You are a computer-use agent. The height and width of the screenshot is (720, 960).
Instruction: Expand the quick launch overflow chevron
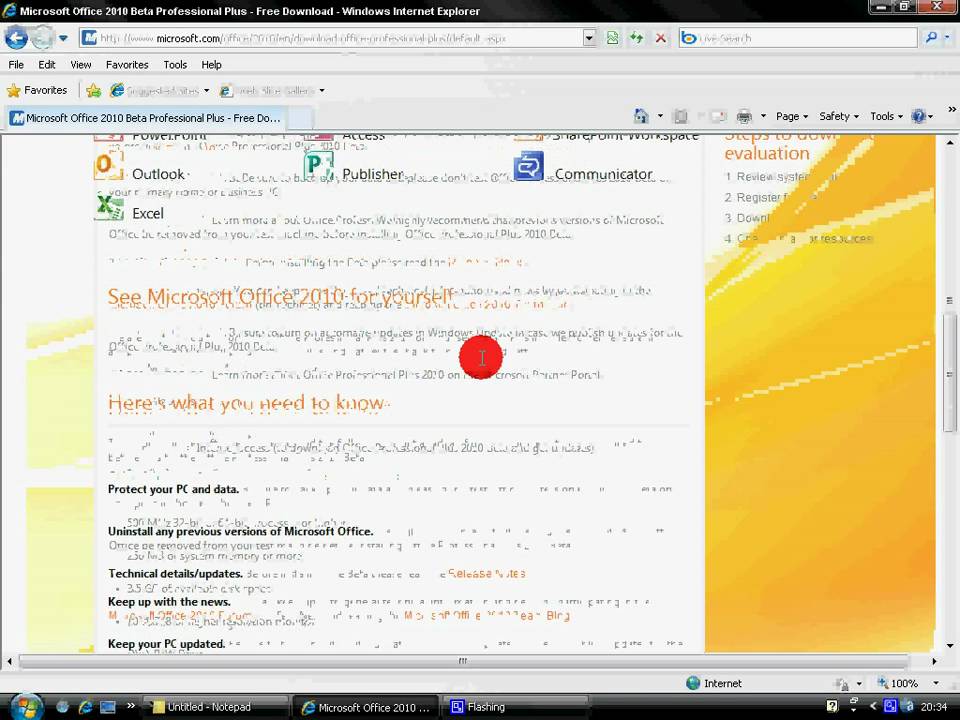130,705
